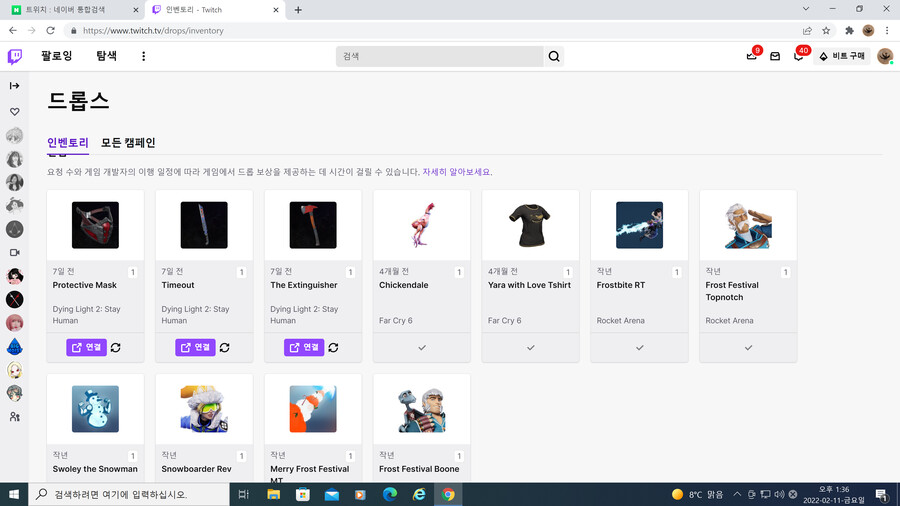Click the Yara with Love Tshirt thumbnail

pos(530,225)
